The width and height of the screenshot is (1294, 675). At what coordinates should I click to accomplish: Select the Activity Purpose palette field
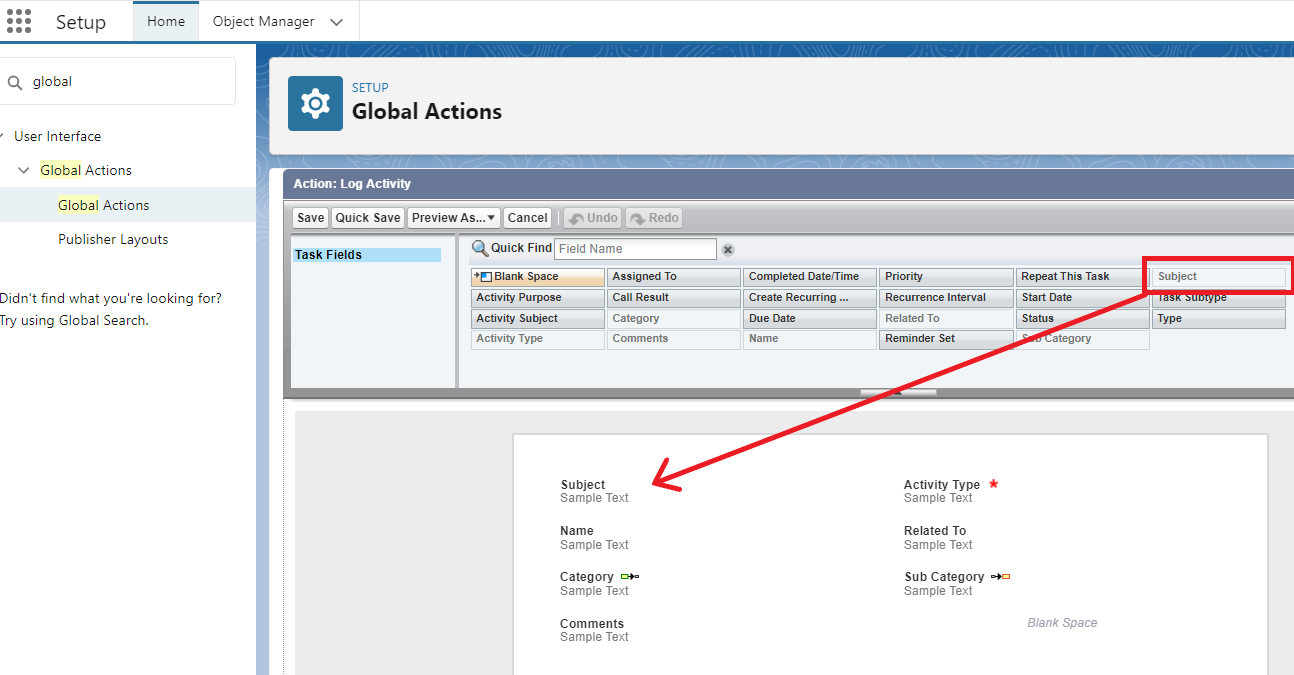click(x=538, y=298)
